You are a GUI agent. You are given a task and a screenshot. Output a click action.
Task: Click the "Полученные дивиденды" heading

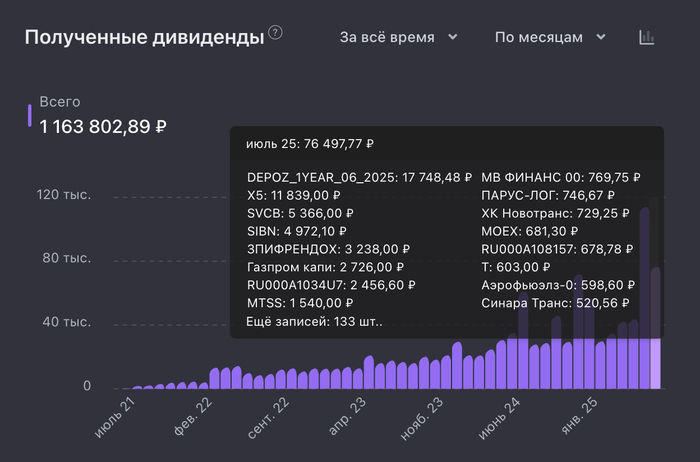143,37
